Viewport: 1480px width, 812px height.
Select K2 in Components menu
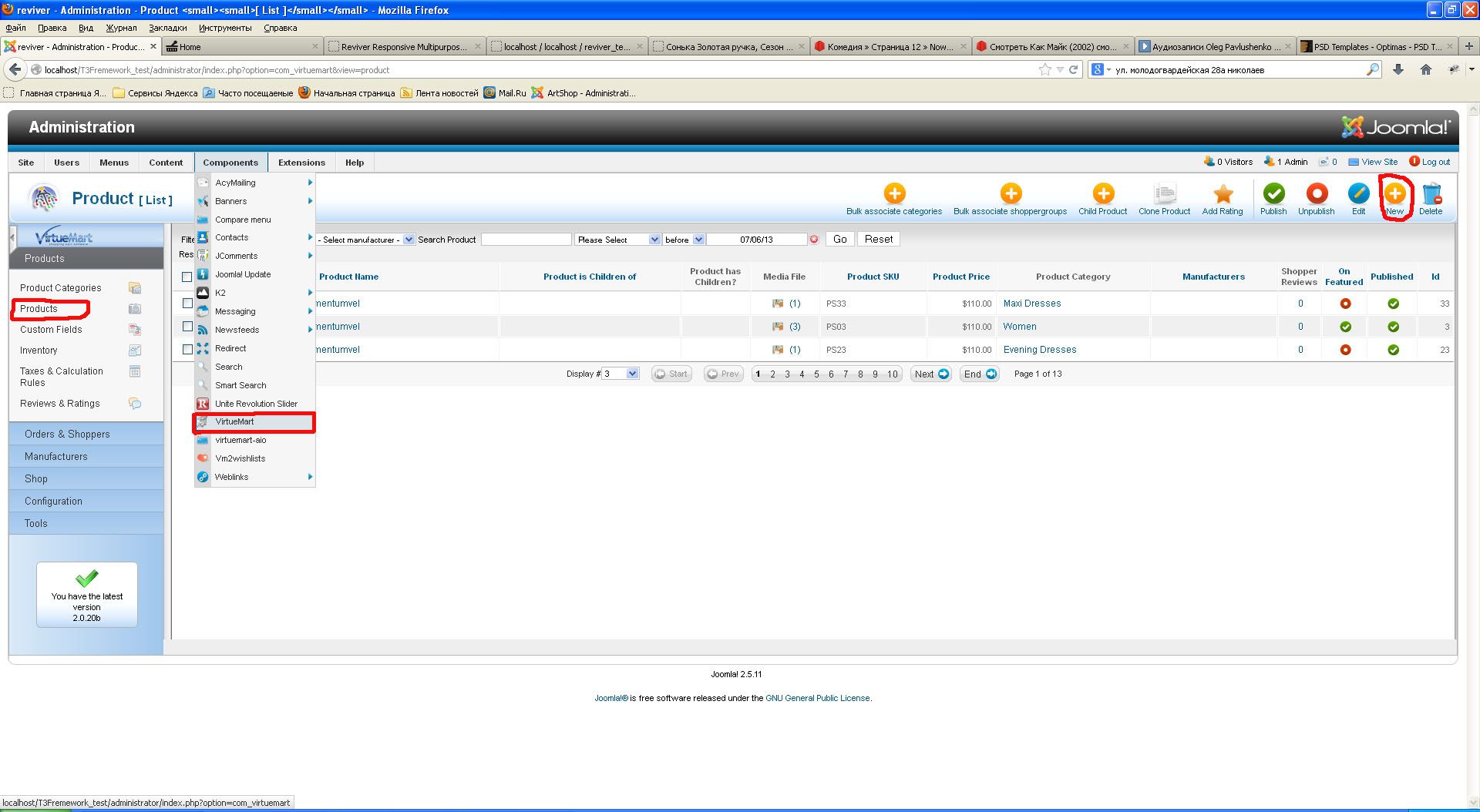pyautogui.click(x=254, y=293)
